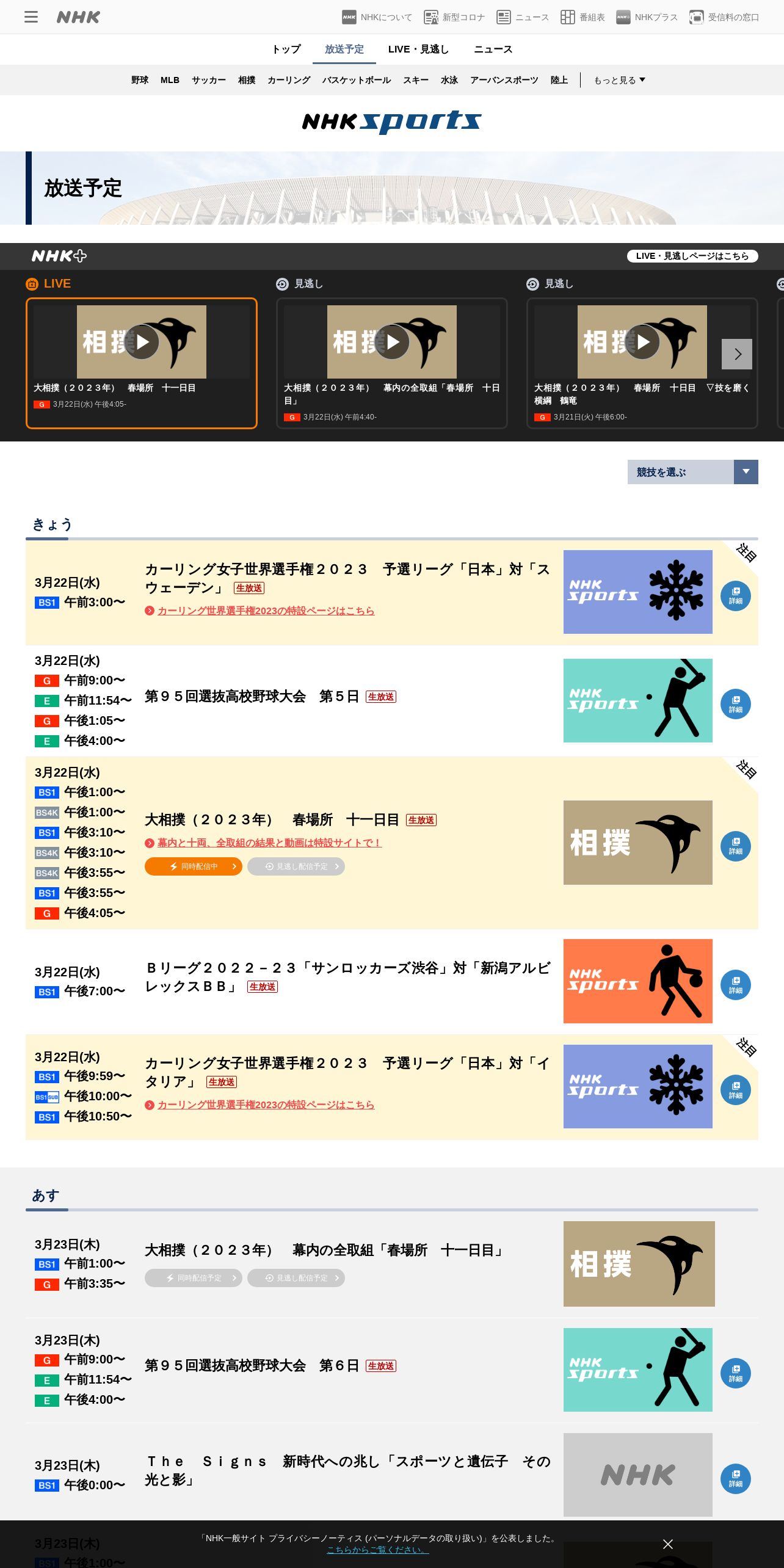
Task: Open こちらからご覧ください privacy link
Action: point(378,1550)
